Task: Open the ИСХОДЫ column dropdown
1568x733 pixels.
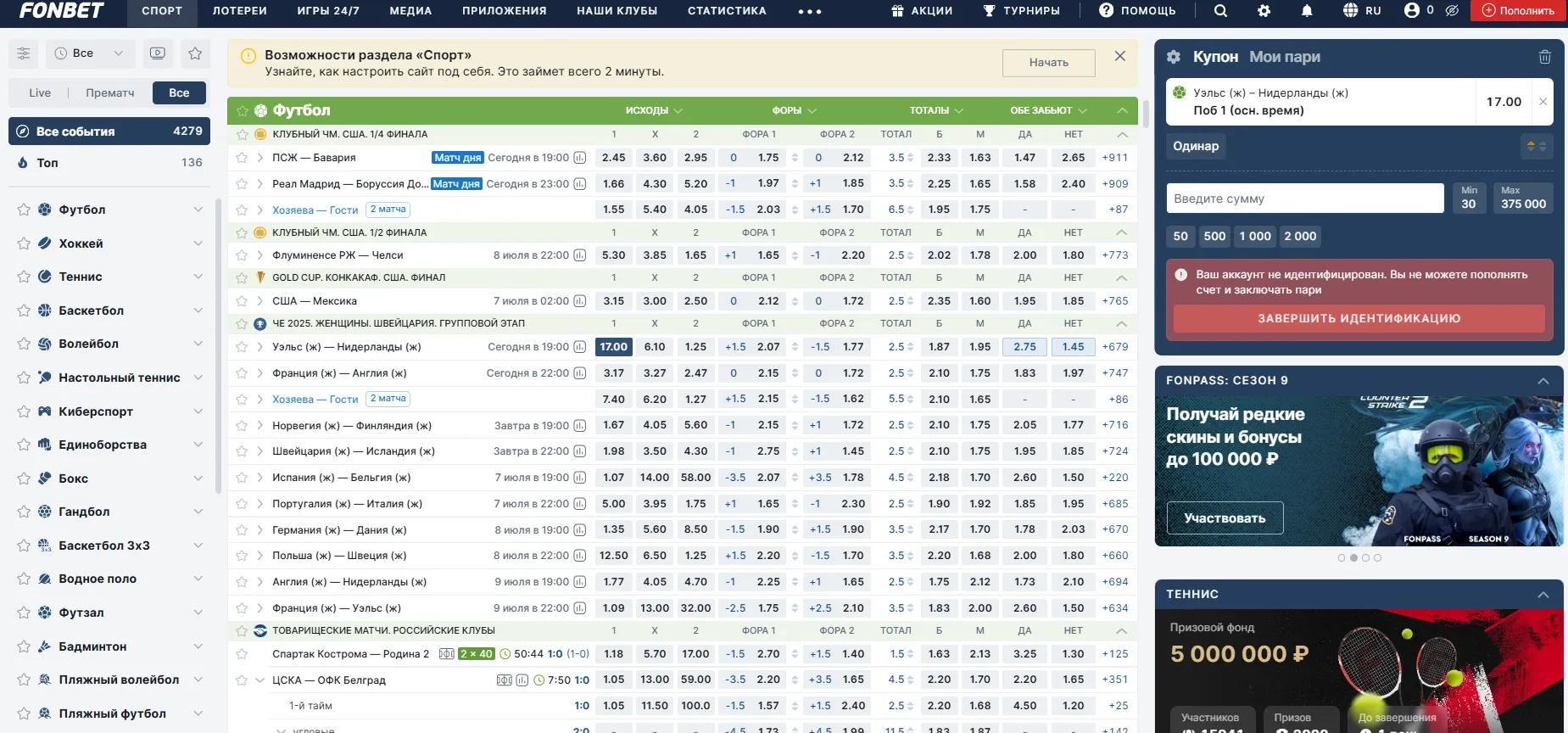Action: (x=654, y=110)
